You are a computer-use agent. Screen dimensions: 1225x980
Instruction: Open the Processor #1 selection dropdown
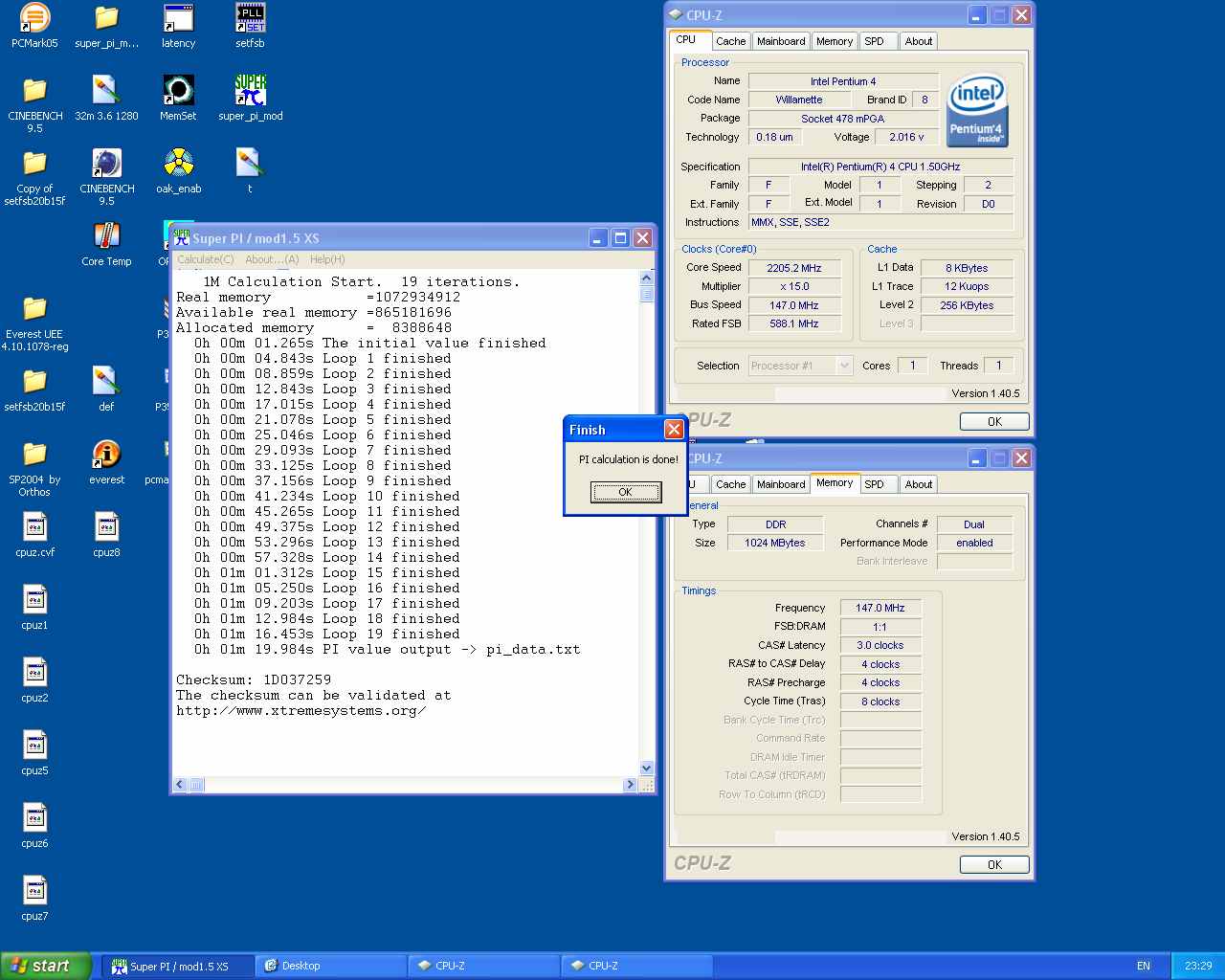pyautogui.click(x=800, y=366)
